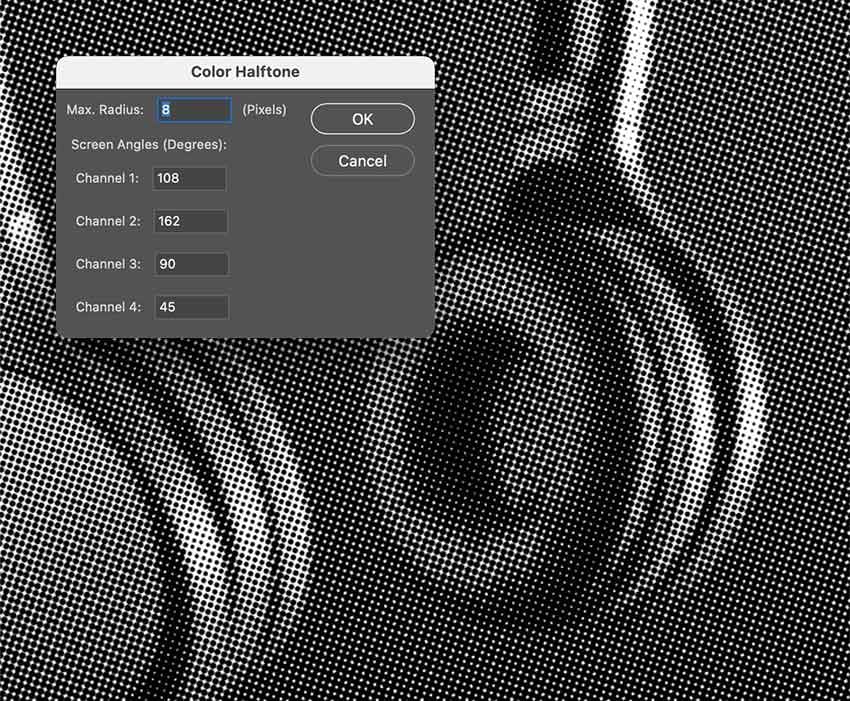Click into the Channel 2 field showing 162
Image resolution: width=850 pixels, height=701 pixels.
tap(189, 221)
